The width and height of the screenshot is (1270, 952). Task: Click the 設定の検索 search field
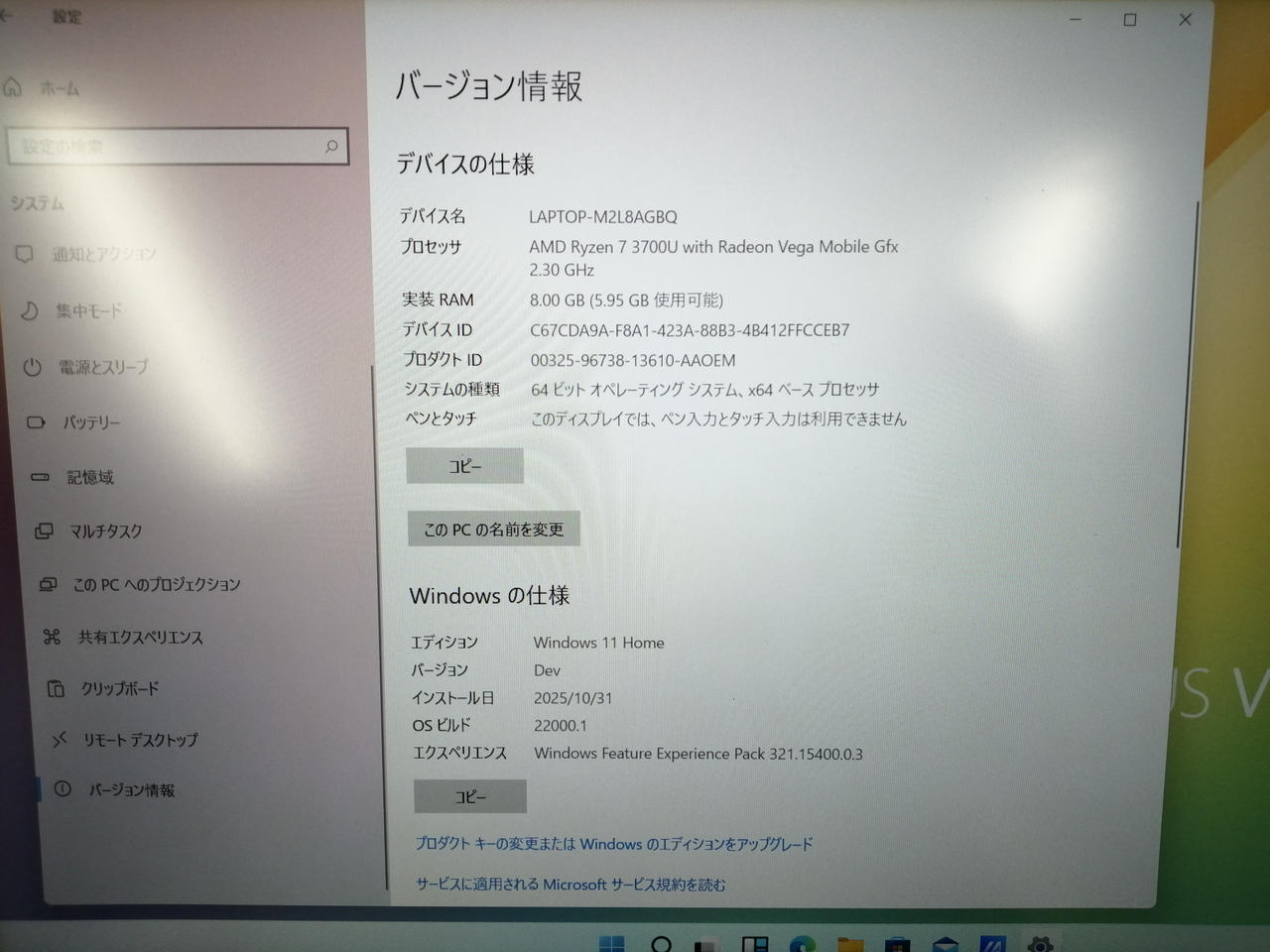point(164,147)
